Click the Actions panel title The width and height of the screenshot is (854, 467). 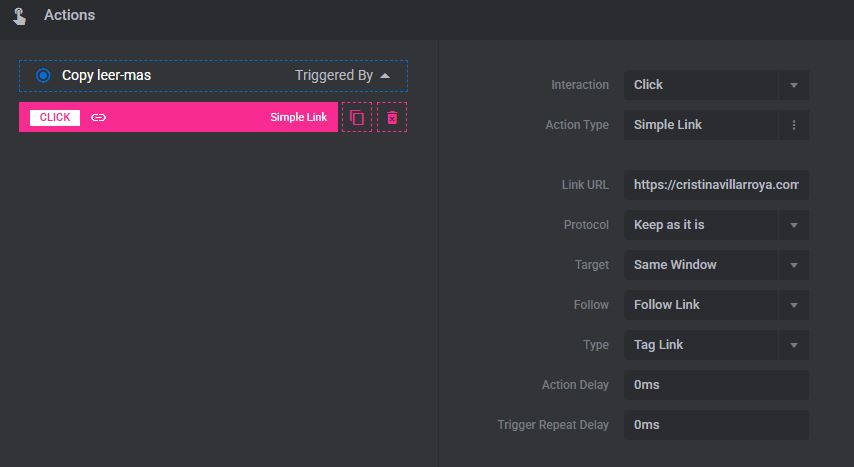[70, 16]
